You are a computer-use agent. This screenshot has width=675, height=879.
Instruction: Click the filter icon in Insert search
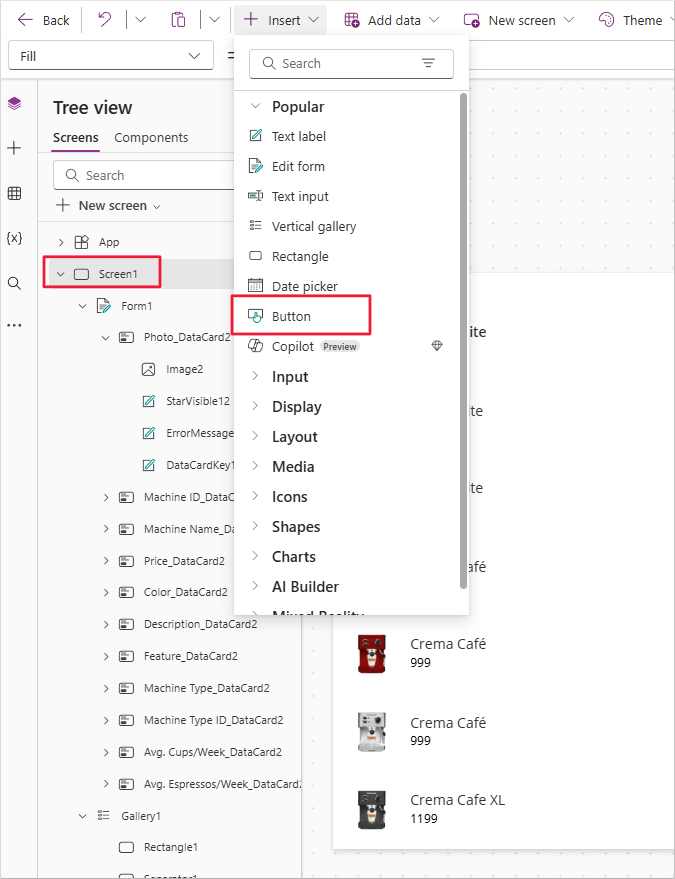(428, 63)
